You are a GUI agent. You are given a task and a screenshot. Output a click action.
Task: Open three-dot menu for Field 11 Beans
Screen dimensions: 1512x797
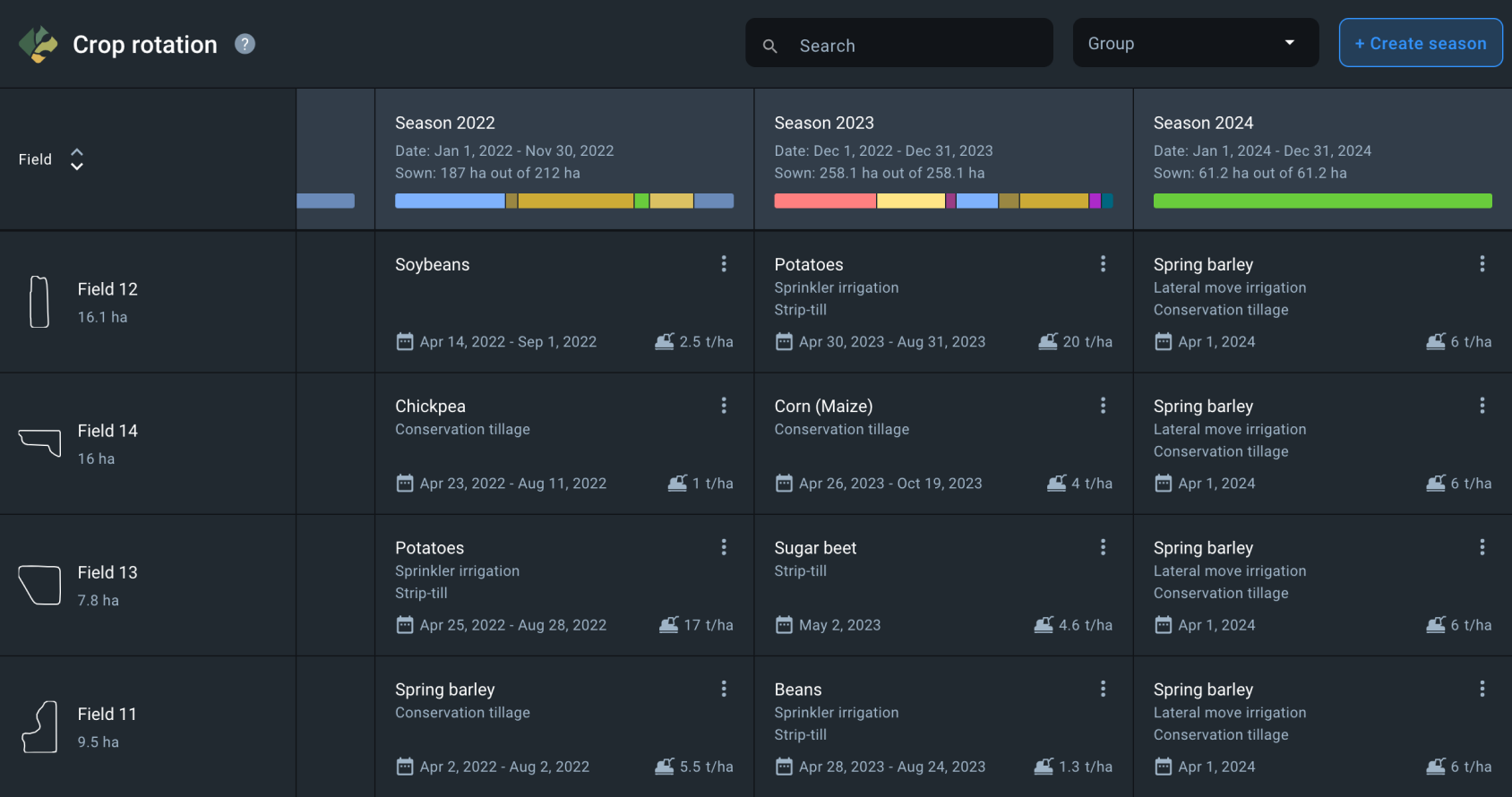1103,689
